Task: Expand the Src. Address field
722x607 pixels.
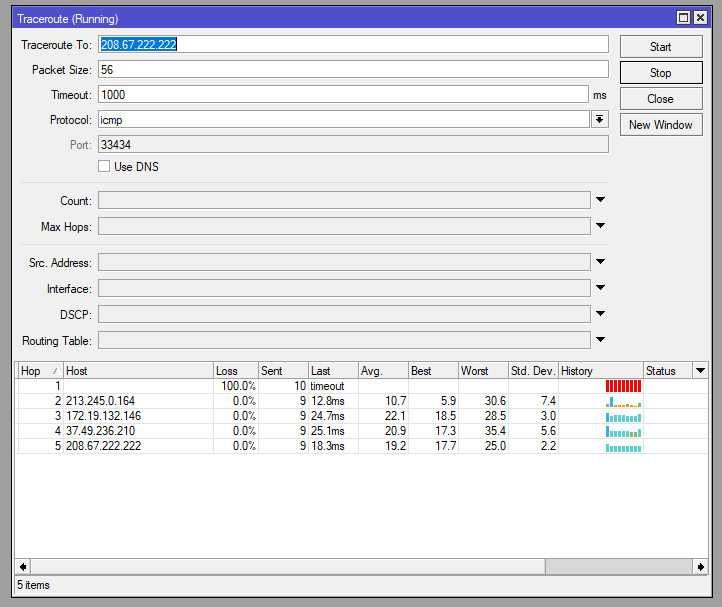Action: click(600, 262)
